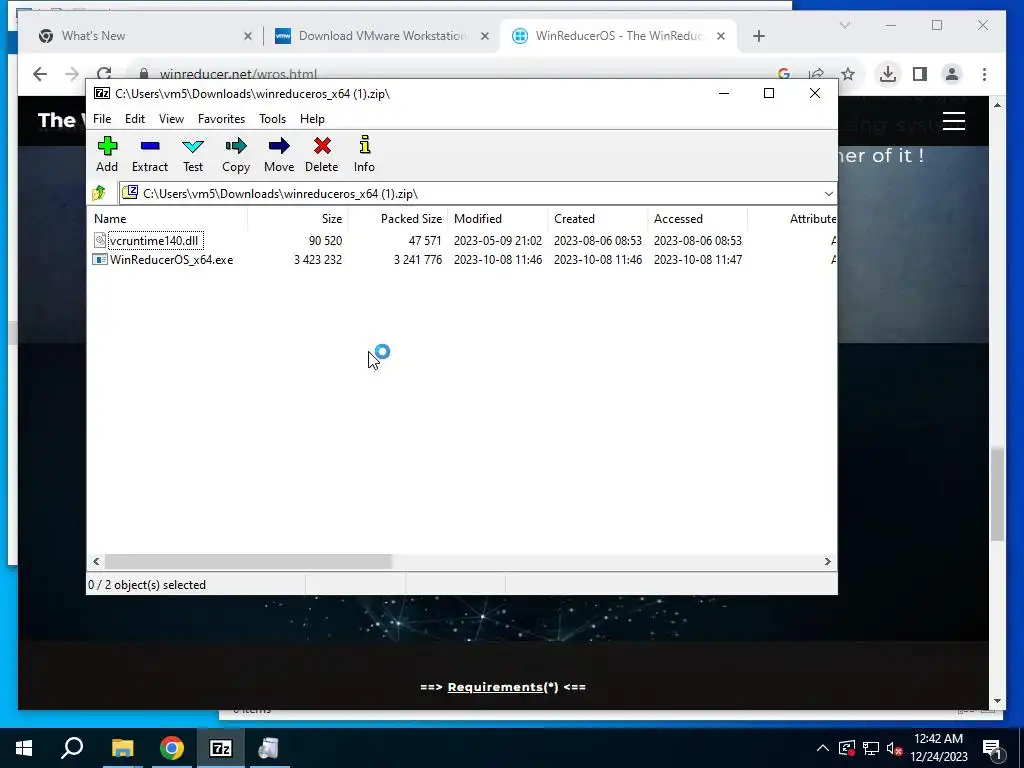1024x768 pixels.
Task: Click the Chrome share page icon
Action: tap(816, 74)
